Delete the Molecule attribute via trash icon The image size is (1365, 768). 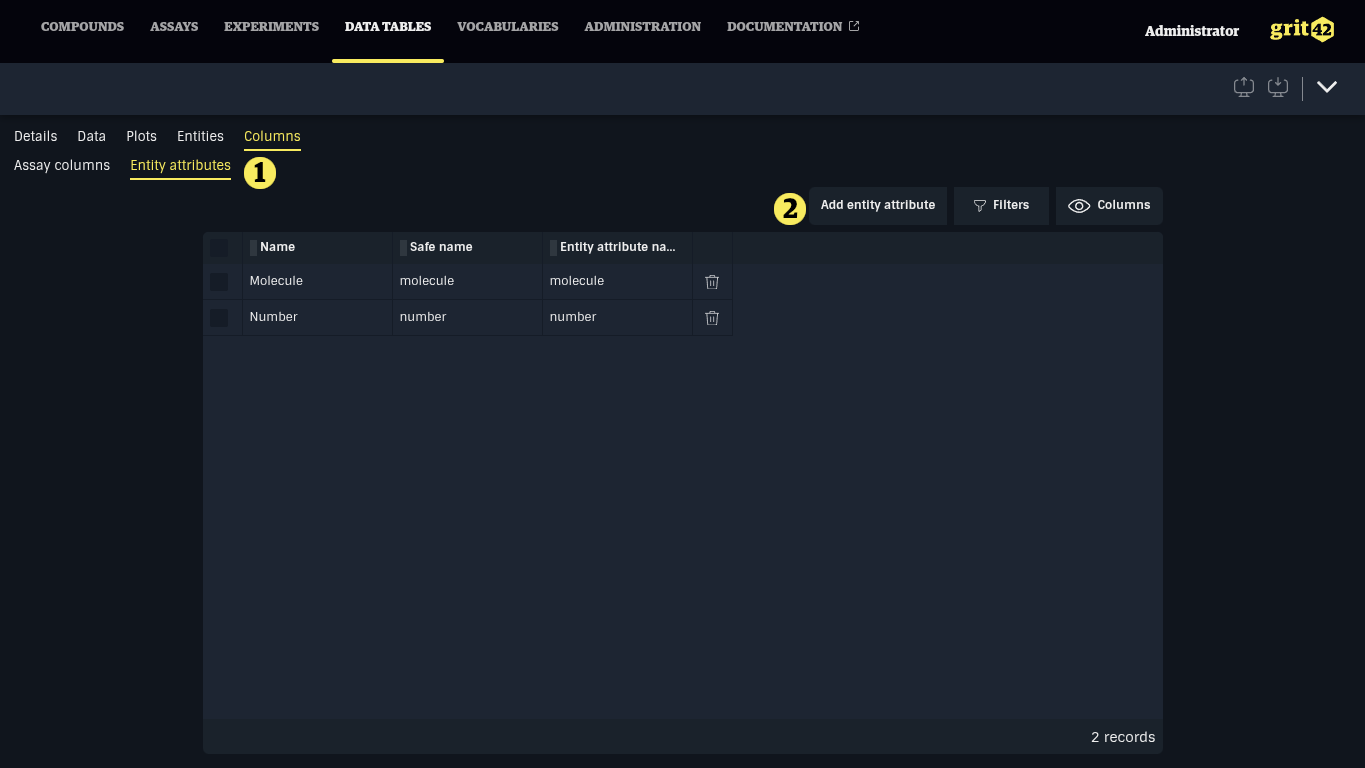(712, 282)
